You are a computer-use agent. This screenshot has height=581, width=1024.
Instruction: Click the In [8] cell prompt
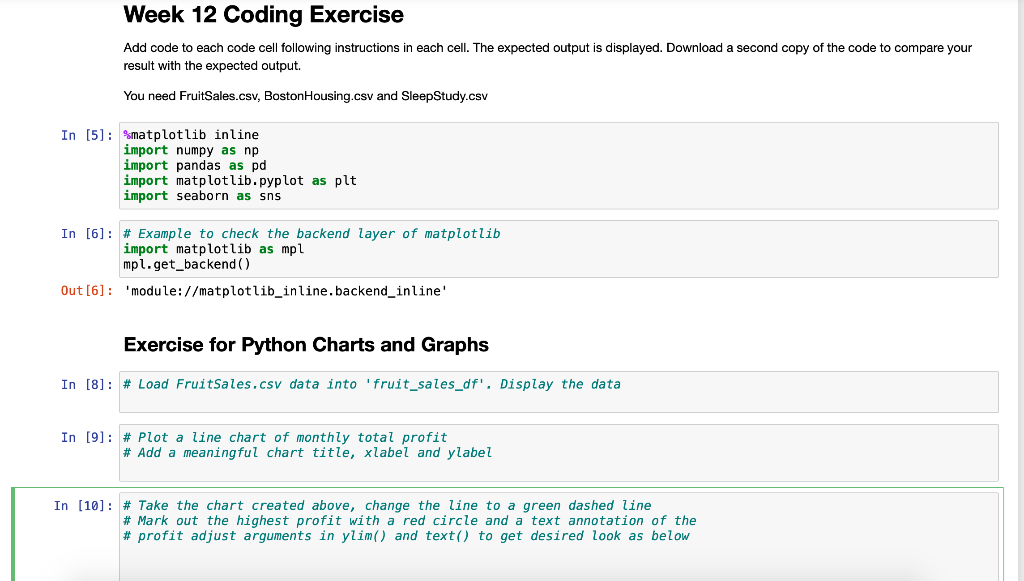coord(86,385)
